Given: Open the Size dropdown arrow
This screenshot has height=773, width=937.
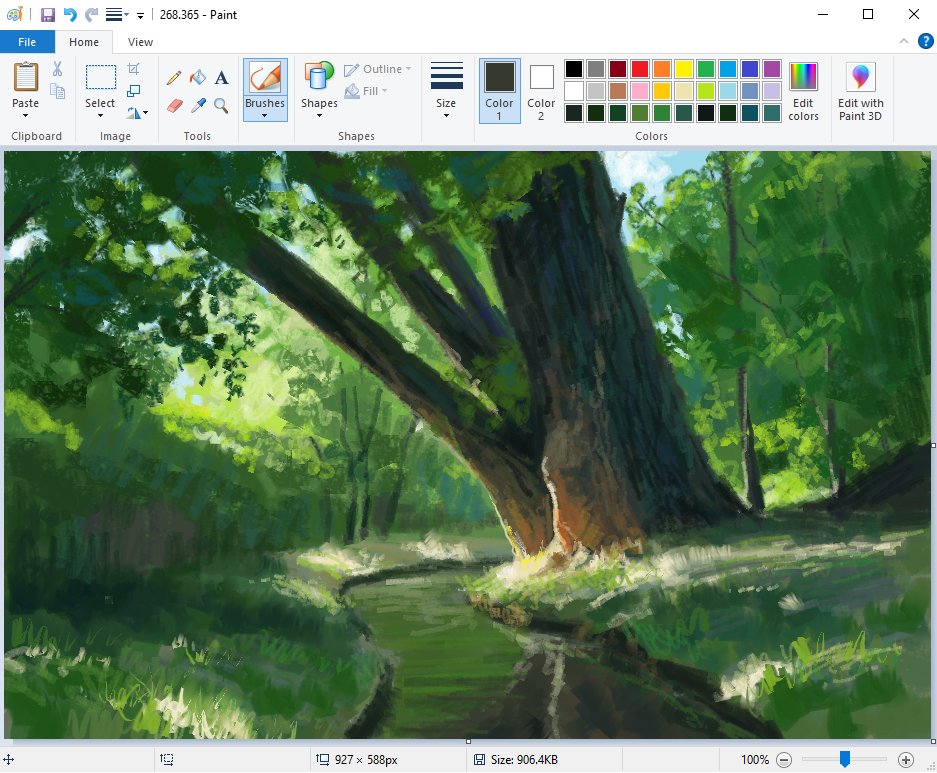Looking at the screenshot, I should [x=446, y=115].
